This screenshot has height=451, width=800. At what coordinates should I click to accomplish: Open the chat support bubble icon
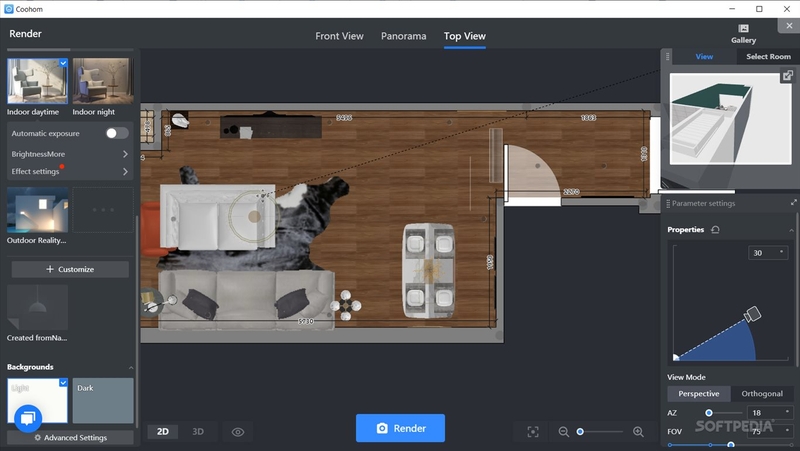(28, 419)
